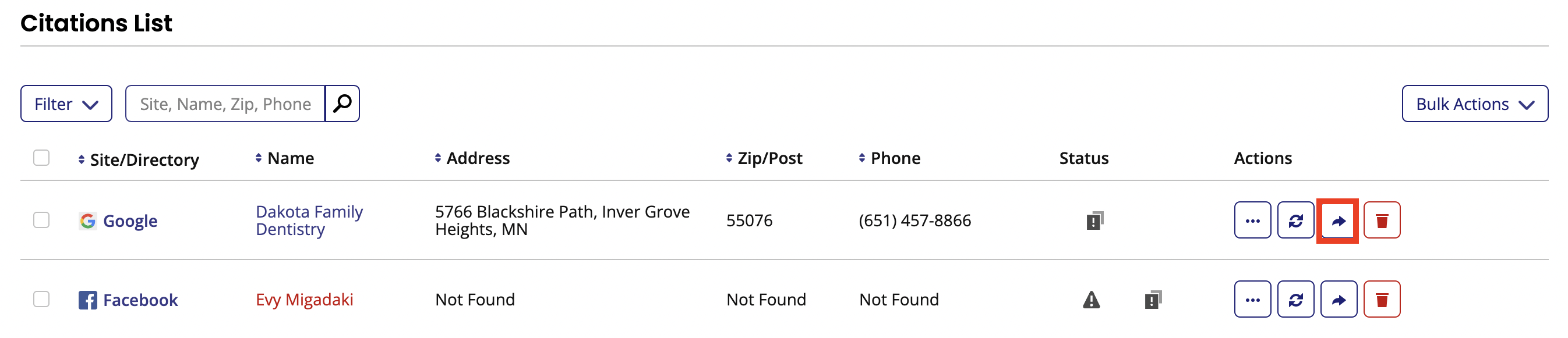Click the share arrow on Facebook row
Viewport: 1568px width, 338px height.
click(1340, 298)
